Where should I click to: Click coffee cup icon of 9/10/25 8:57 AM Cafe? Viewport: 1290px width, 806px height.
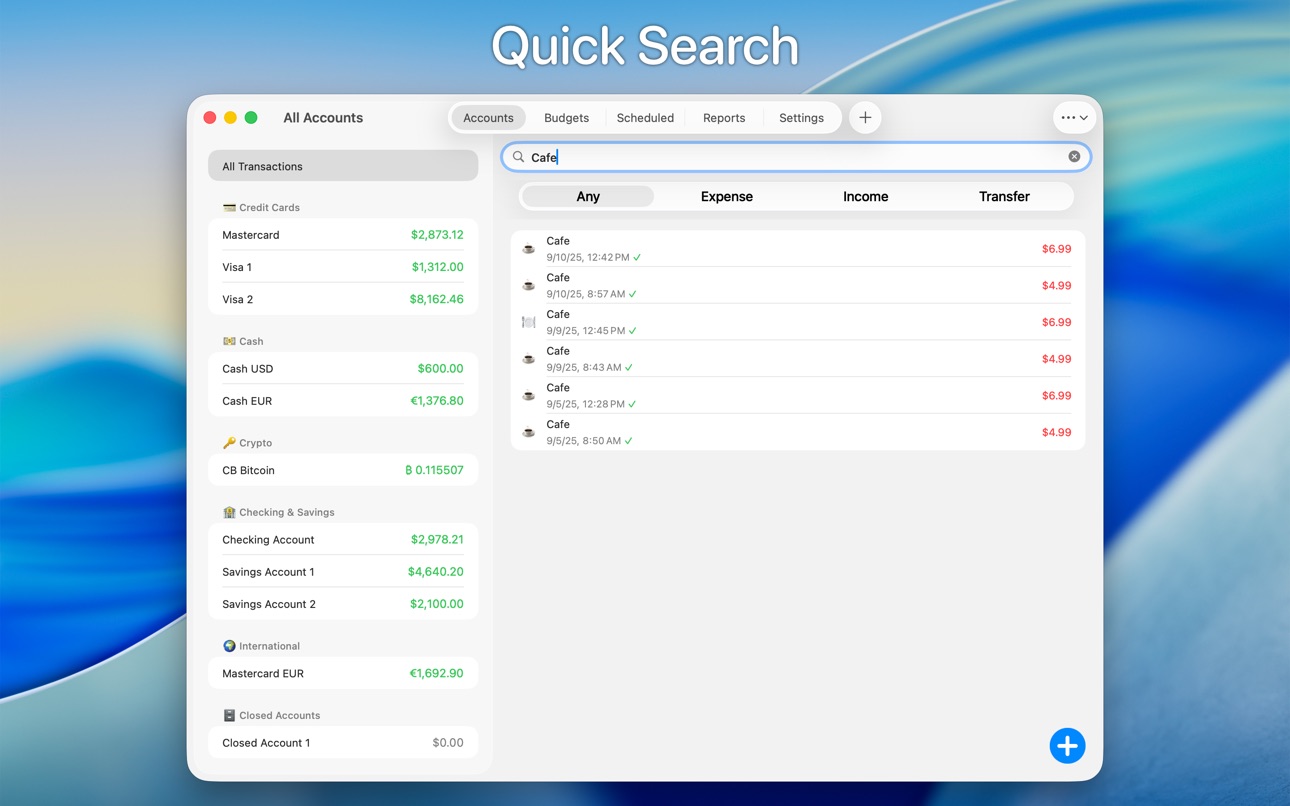[x=529, y=286]
